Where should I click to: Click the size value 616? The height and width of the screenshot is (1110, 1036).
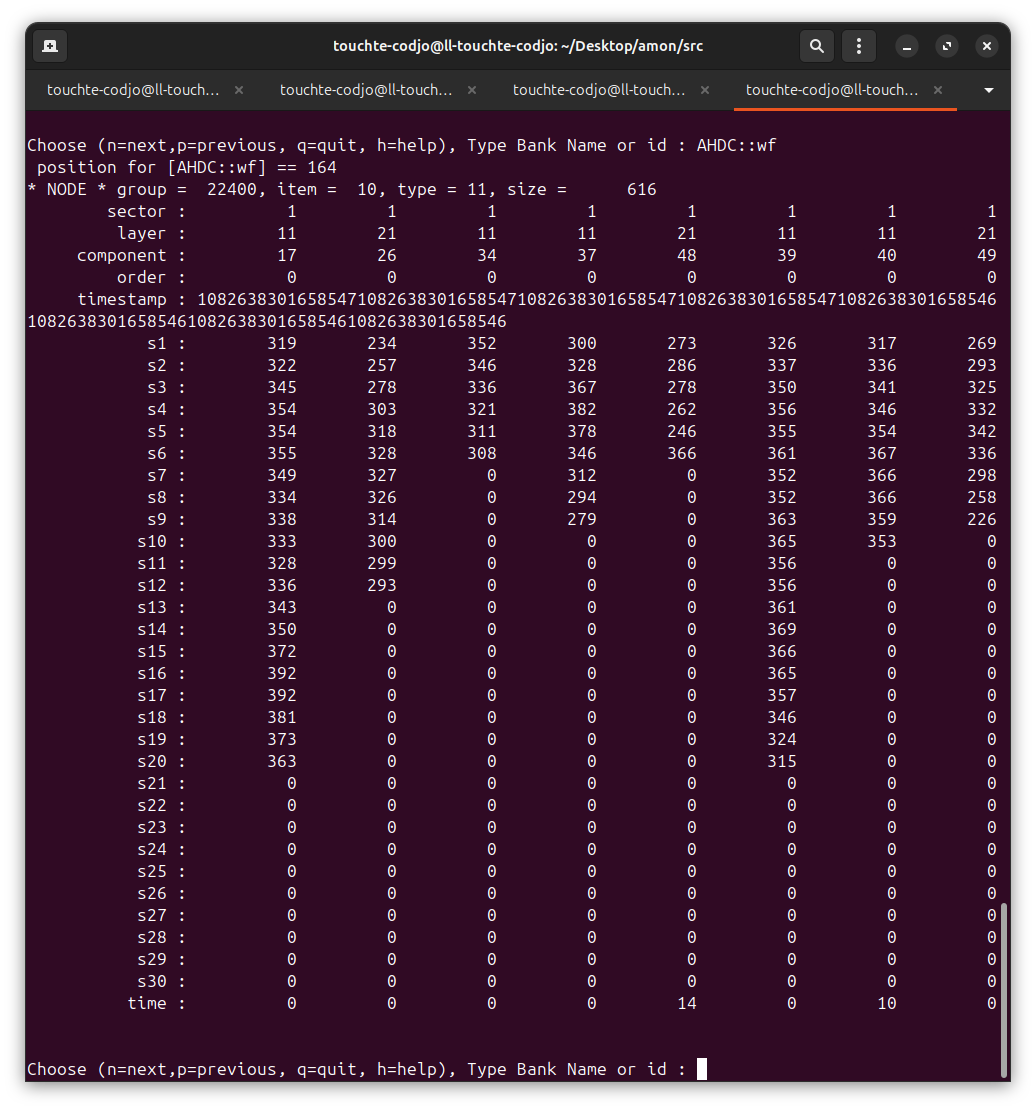tap(642, 190)
